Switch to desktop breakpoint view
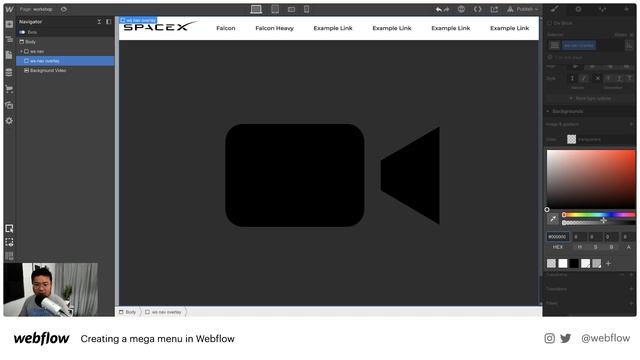The width and height of the screenshot is (640, 360). pyautogui.click(x=256, y=9)
